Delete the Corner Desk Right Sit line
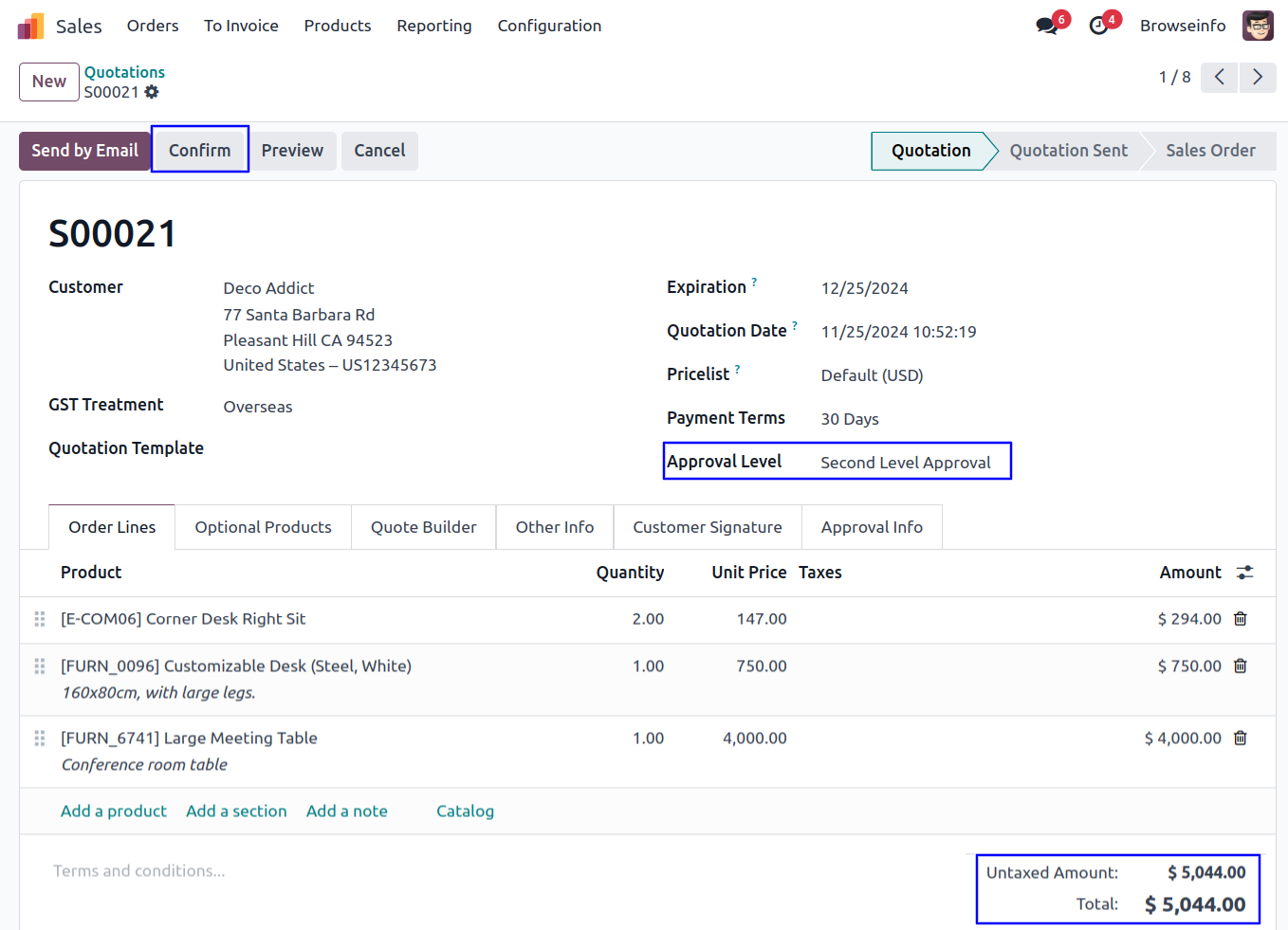Viewport: 1288px width, 930px height. [1240, 619]
